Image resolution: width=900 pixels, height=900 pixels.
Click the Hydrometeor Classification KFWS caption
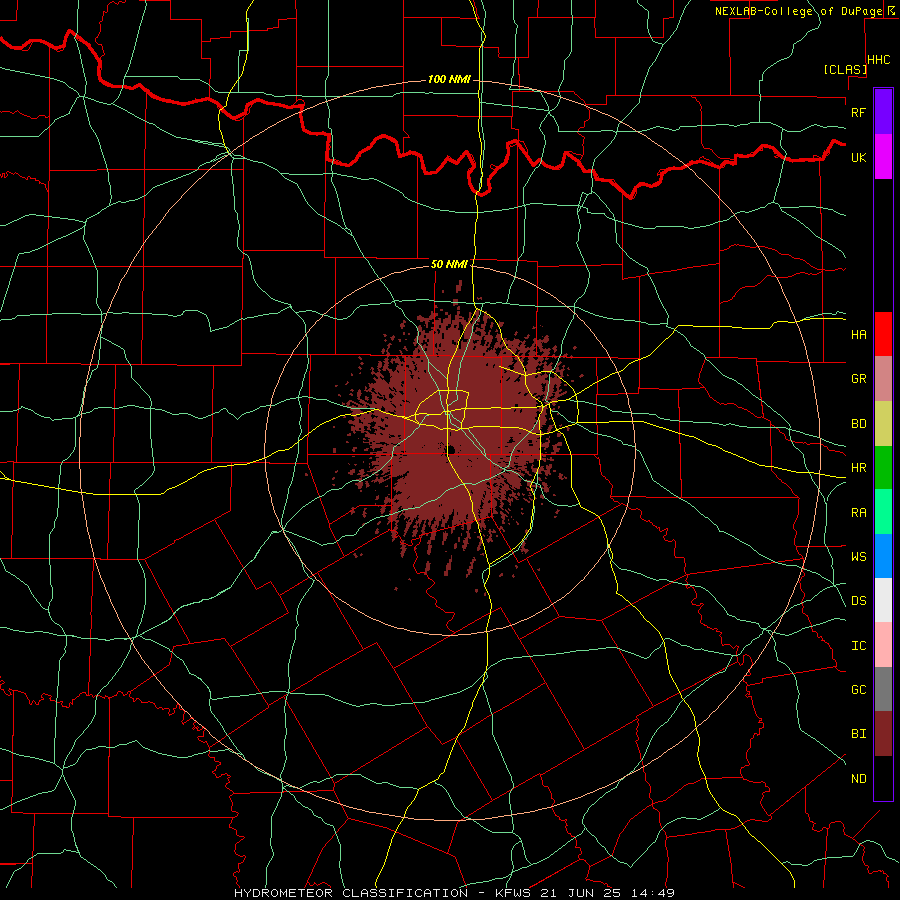(454, 893)
